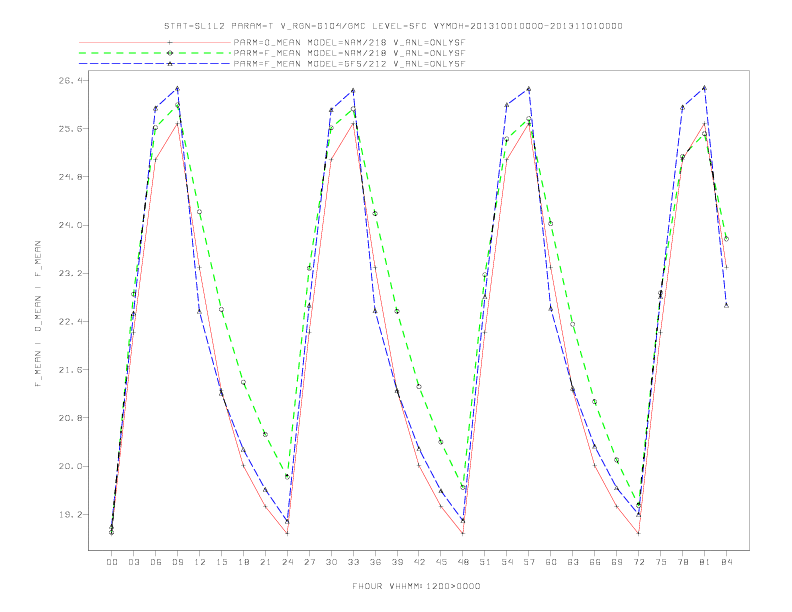Click the blue legend line triangle marker
This screenshot has height=612, width=792.
pyautogui.click(x=170, y=64)
